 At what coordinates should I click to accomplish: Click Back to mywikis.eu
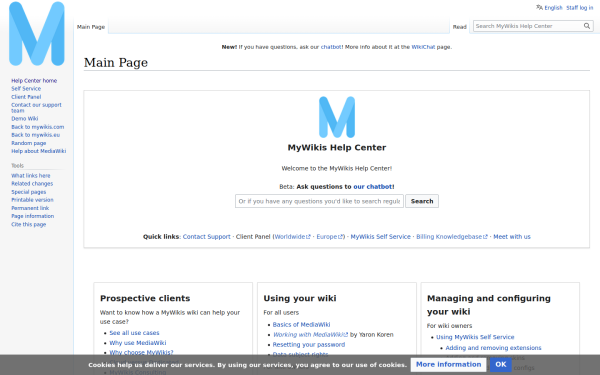pos(36,135)
